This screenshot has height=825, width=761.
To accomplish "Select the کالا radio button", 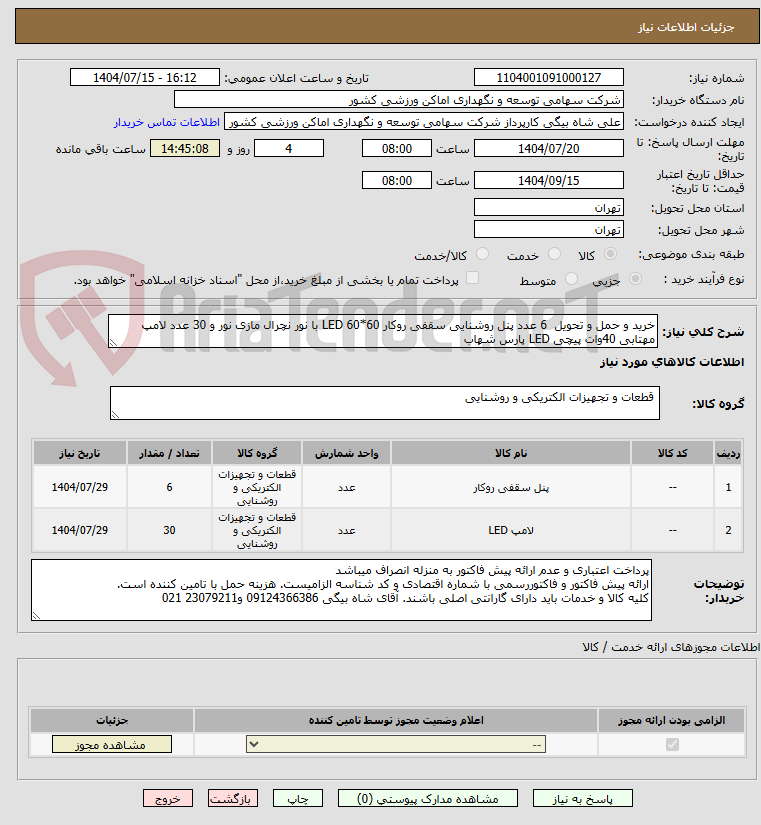I will coord(610,254).
